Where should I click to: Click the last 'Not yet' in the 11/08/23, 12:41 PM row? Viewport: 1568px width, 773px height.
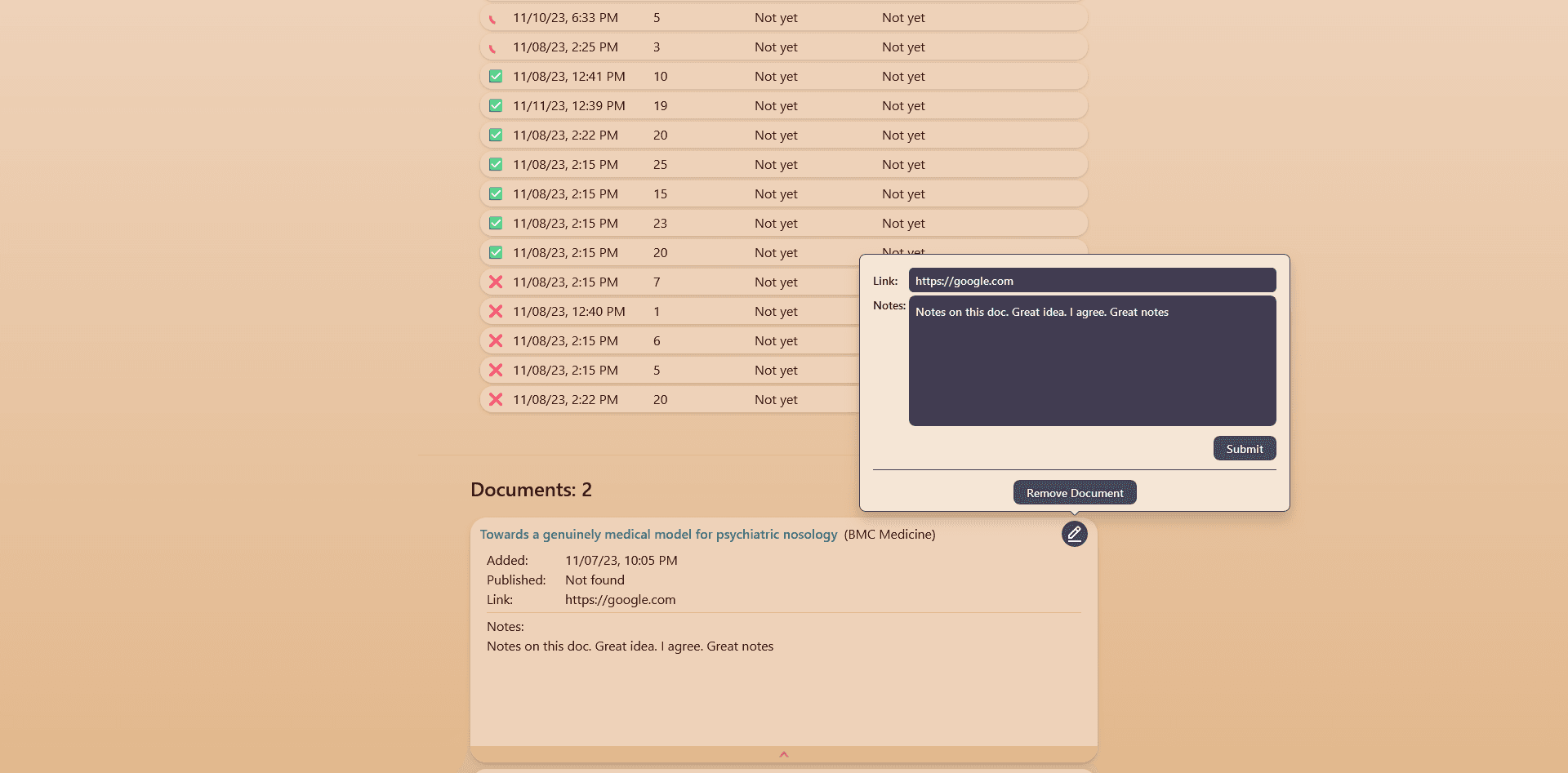coord(903,77)
